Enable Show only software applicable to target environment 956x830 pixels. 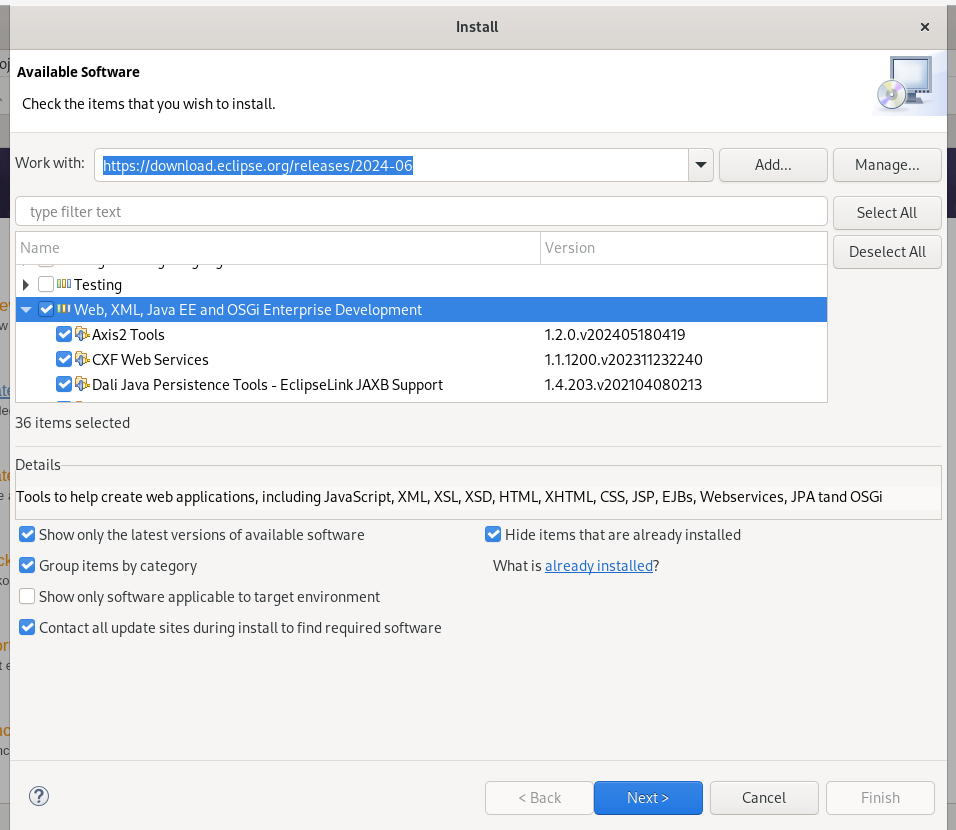coord(27,596)
